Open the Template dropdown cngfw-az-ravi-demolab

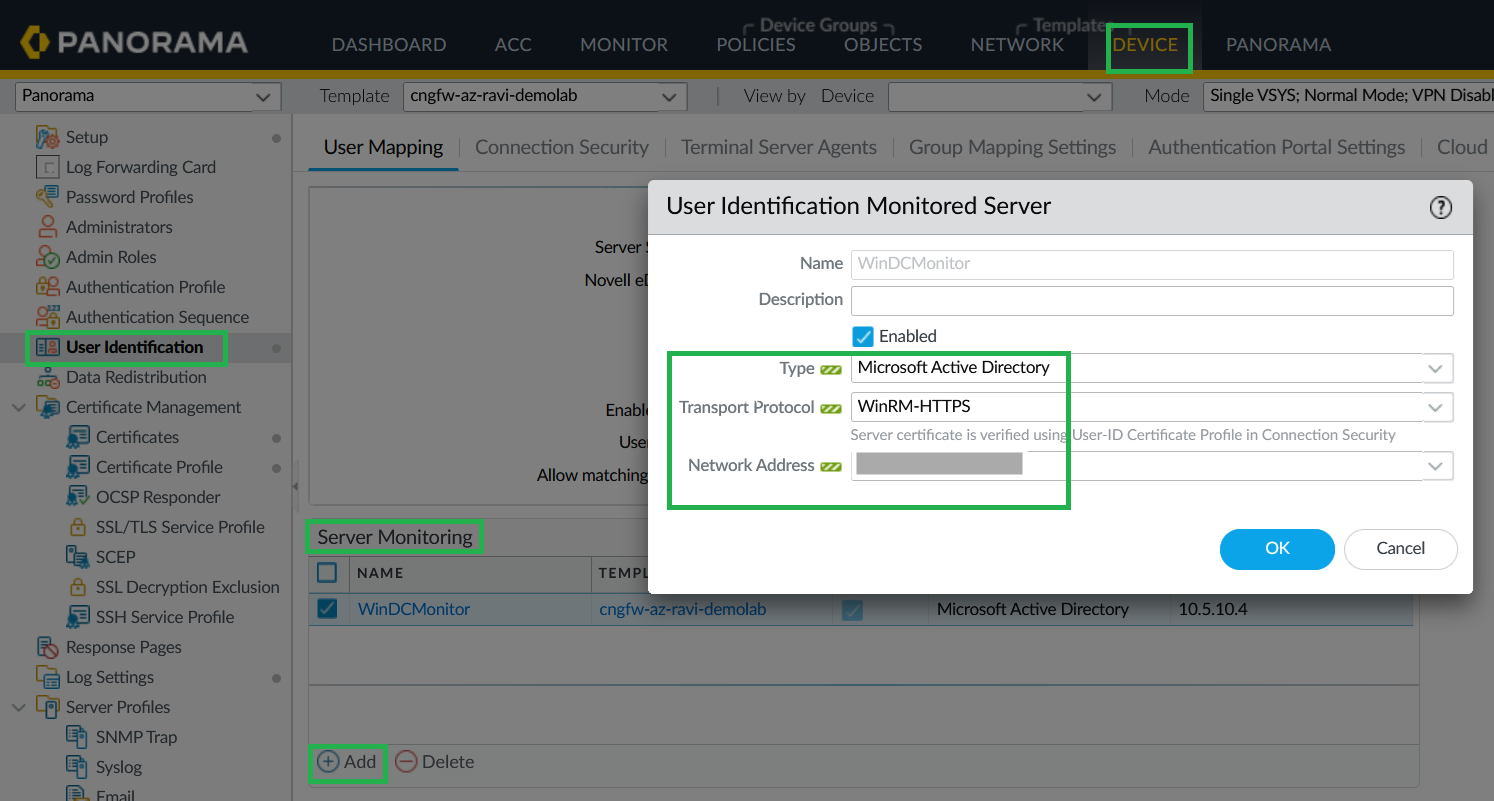[x=545, y=96]
